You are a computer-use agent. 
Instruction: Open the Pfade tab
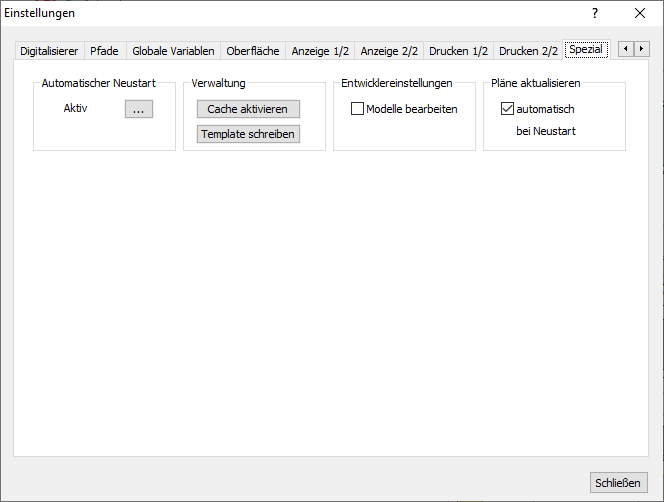[104, 51]
